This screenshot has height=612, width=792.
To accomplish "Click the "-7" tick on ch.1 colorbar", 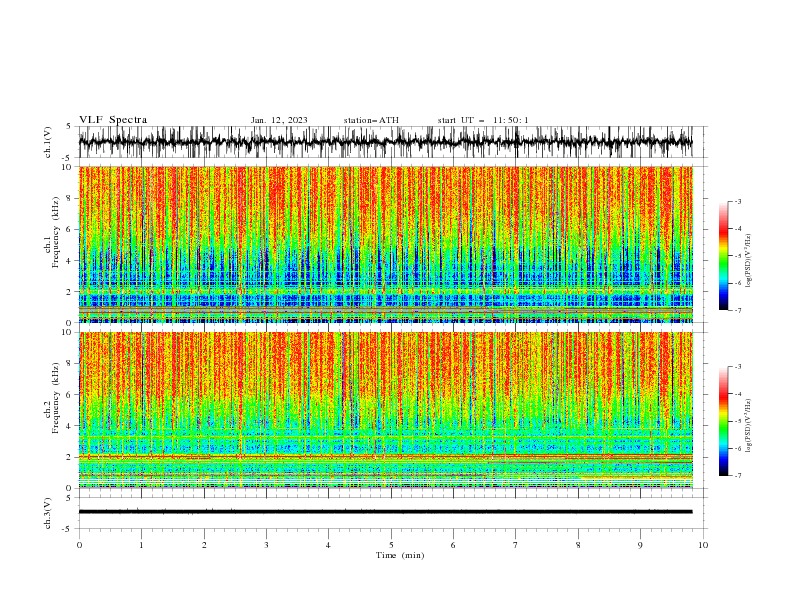I will (737, 310).
